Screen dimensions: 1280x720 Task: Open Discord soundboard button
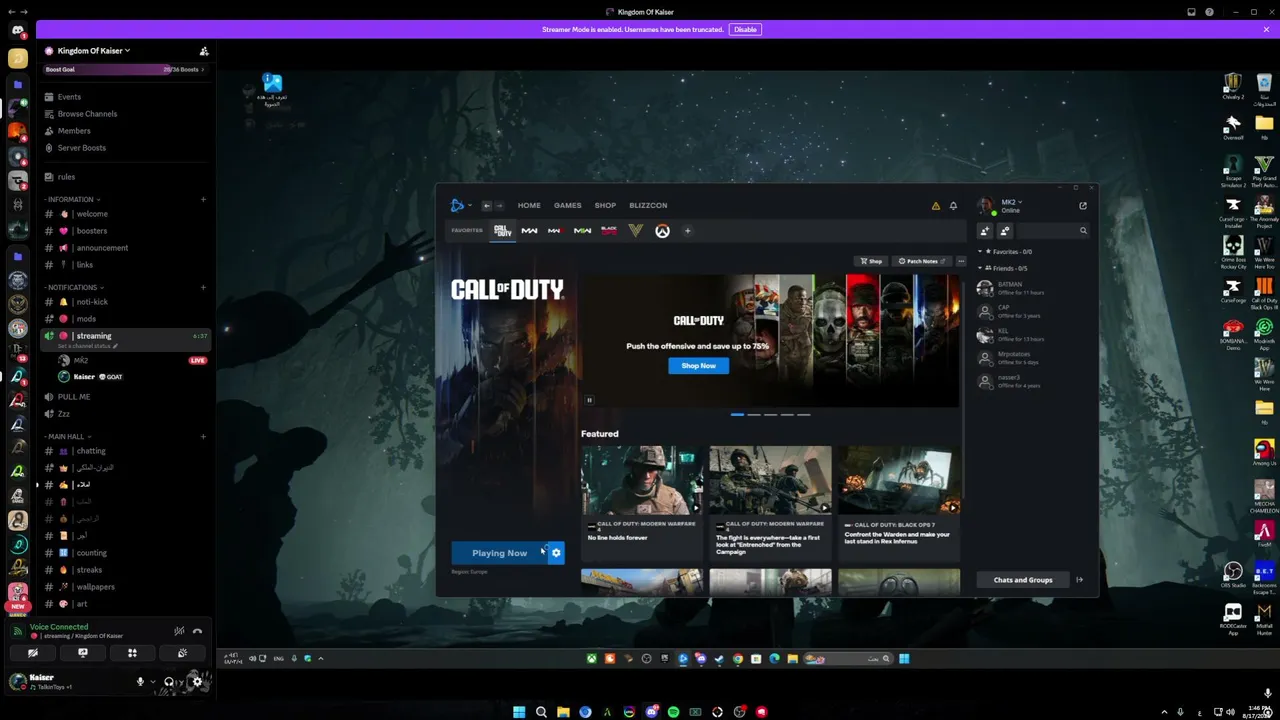click(x=182, y=653)
